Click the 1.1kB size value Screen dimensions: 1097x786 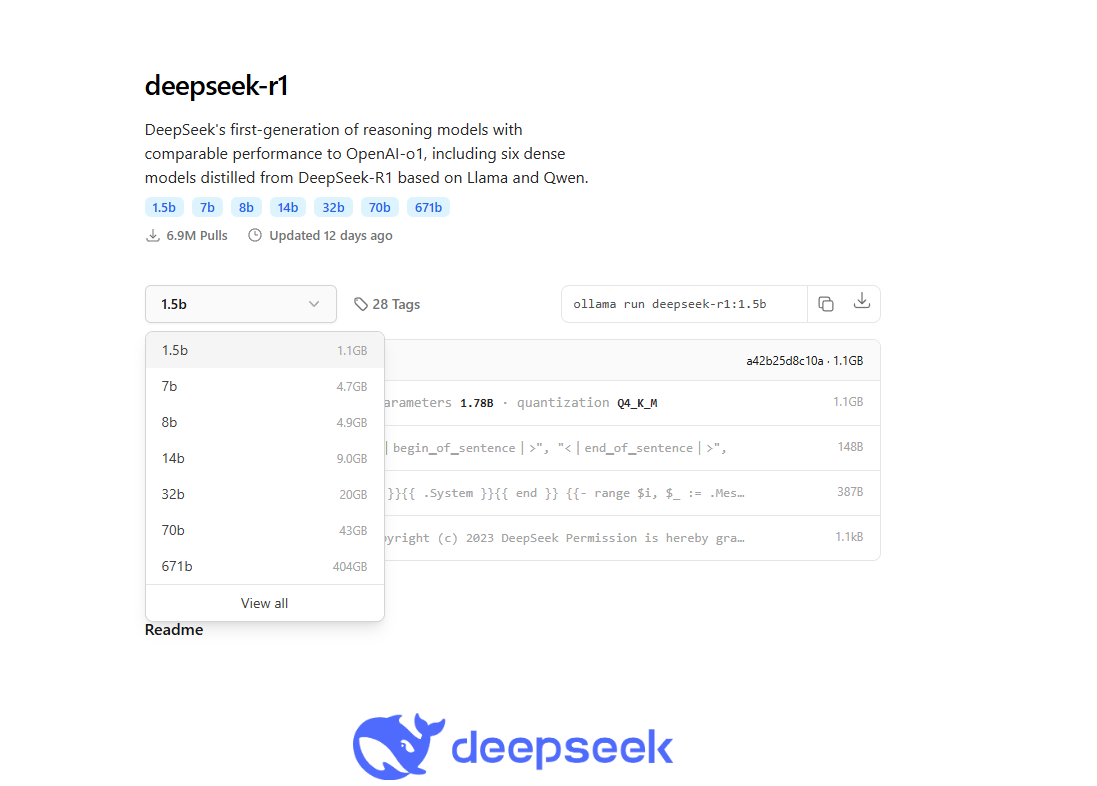click(849, 536)
